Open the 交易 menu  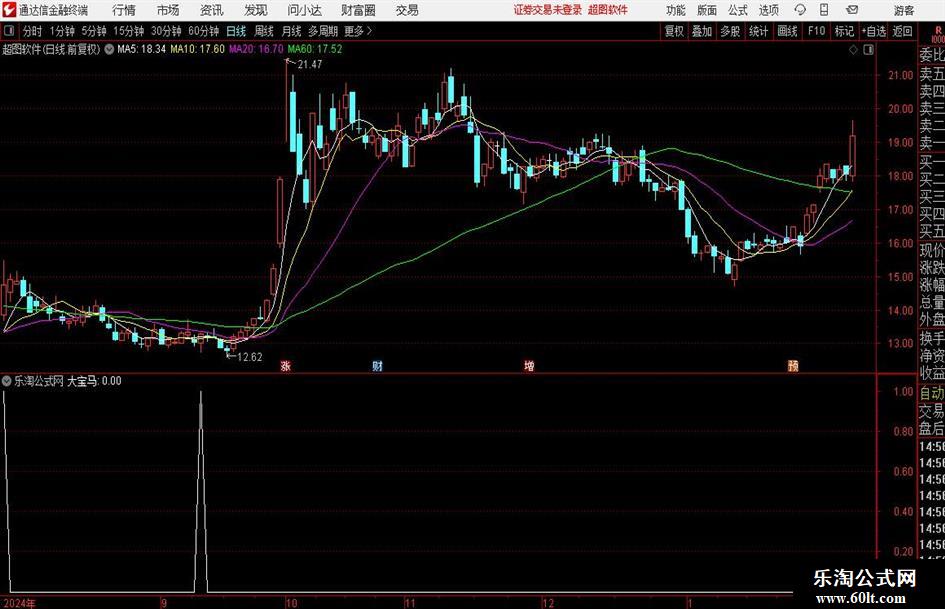407,10
